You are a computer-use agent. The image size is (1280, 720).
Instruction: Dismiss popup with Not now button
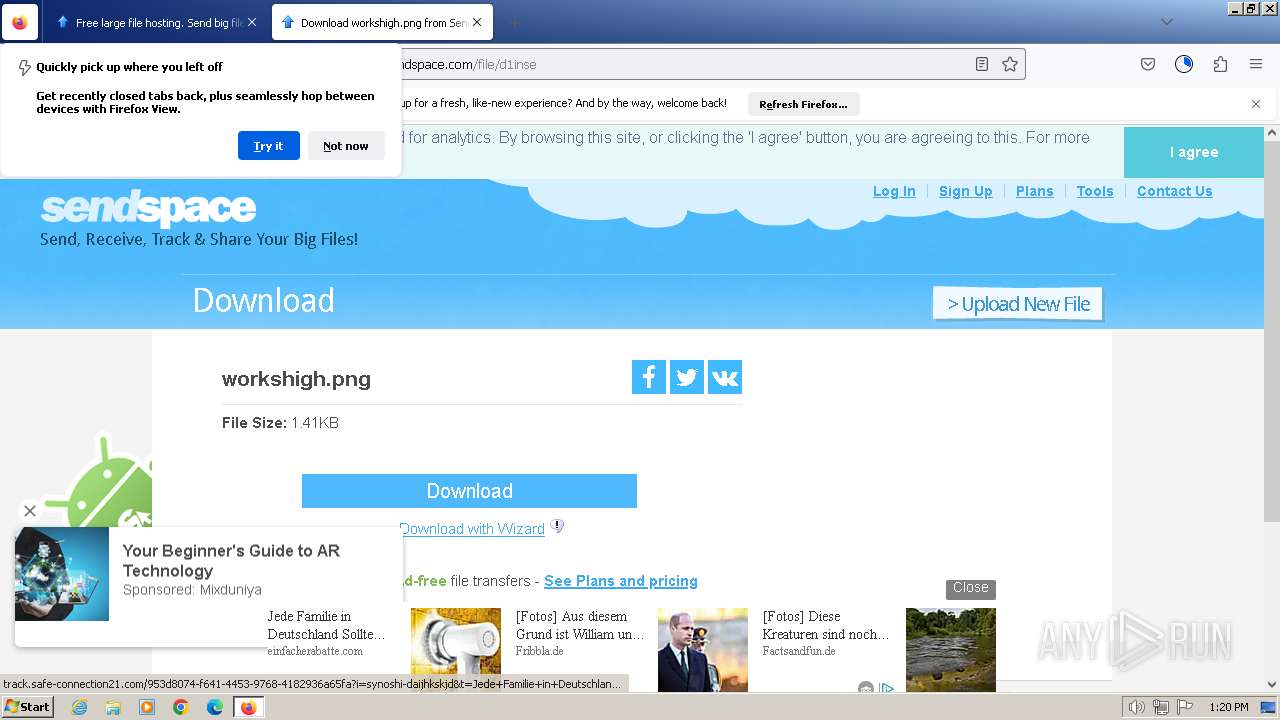(346, 146)
